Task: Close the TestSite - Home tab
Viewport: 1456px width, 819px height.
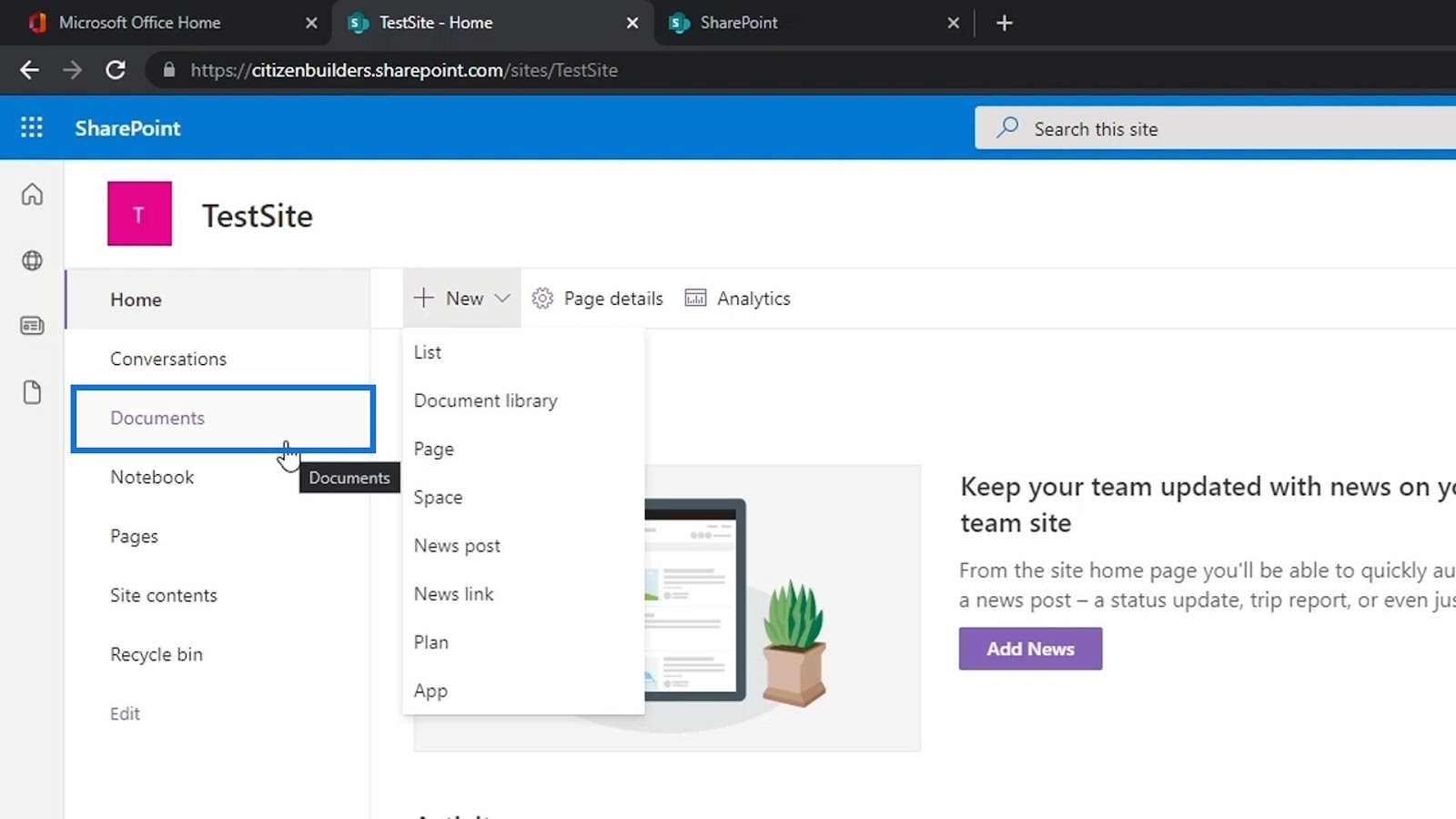Action: [x=632, y=23]
